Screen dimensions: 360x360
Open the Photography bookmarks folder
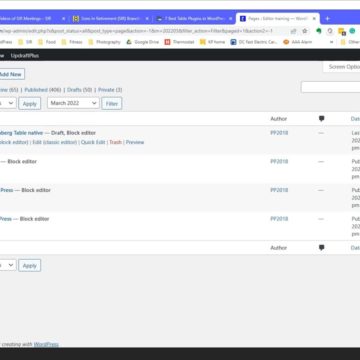point(104,42)
